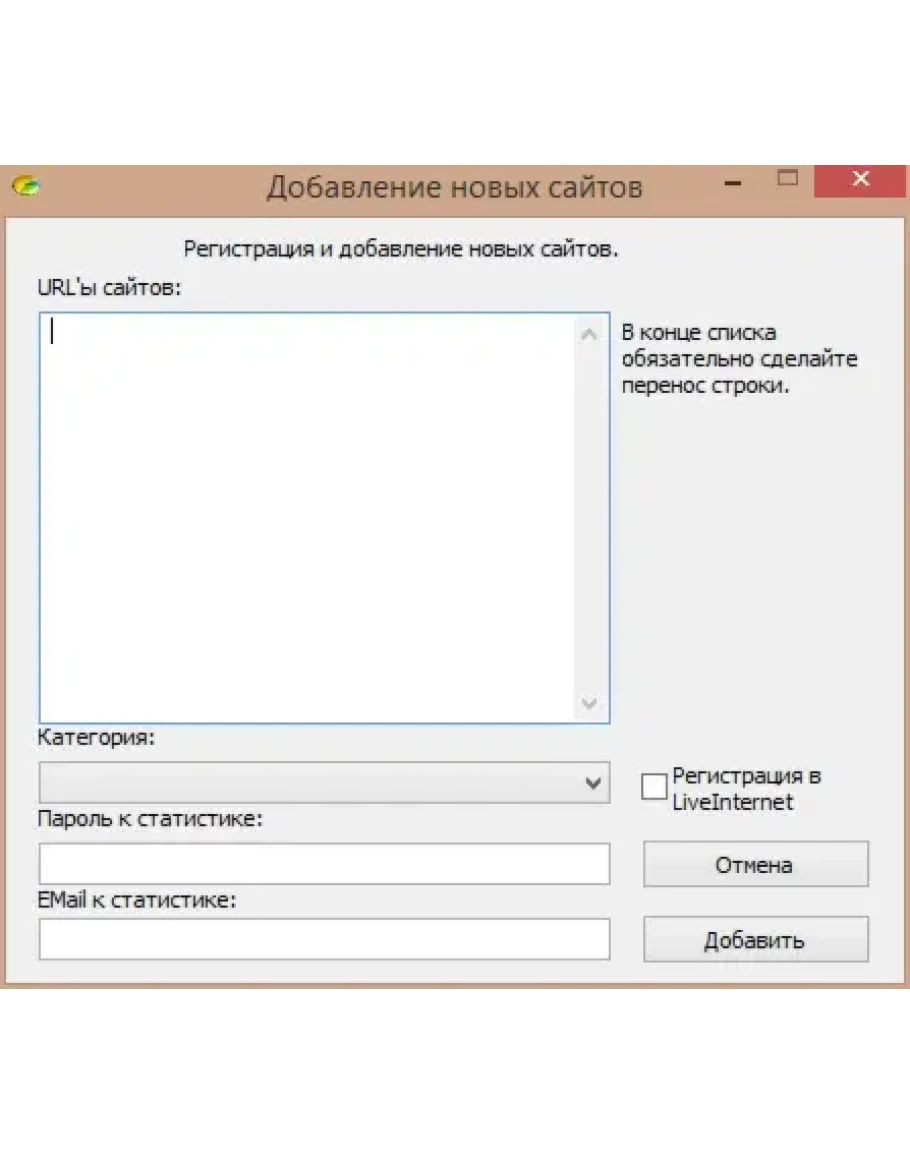Click the application icon in title bar
Screen dimensions: 910x1155
(25, 186)
